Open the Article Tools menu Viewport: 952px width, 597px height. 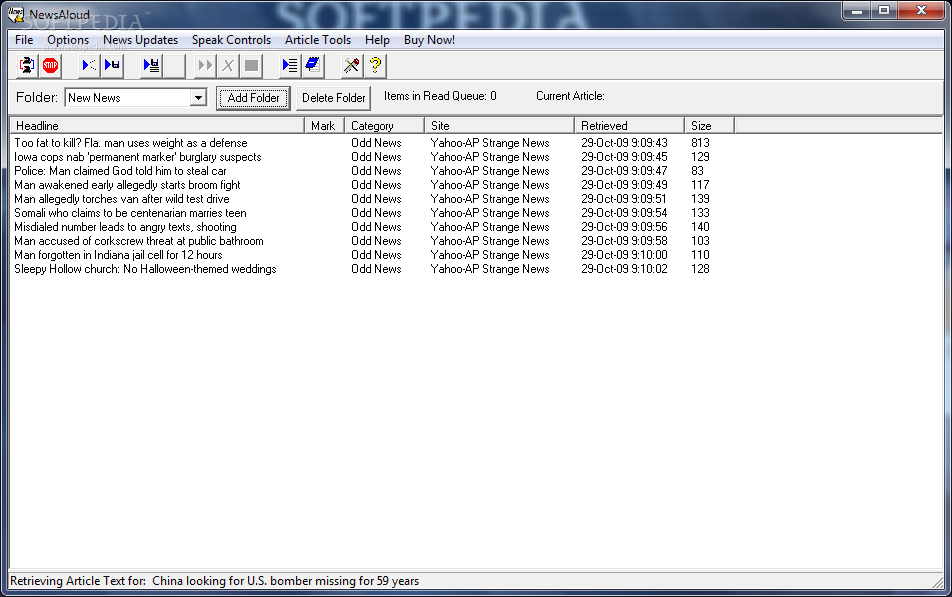318,40
